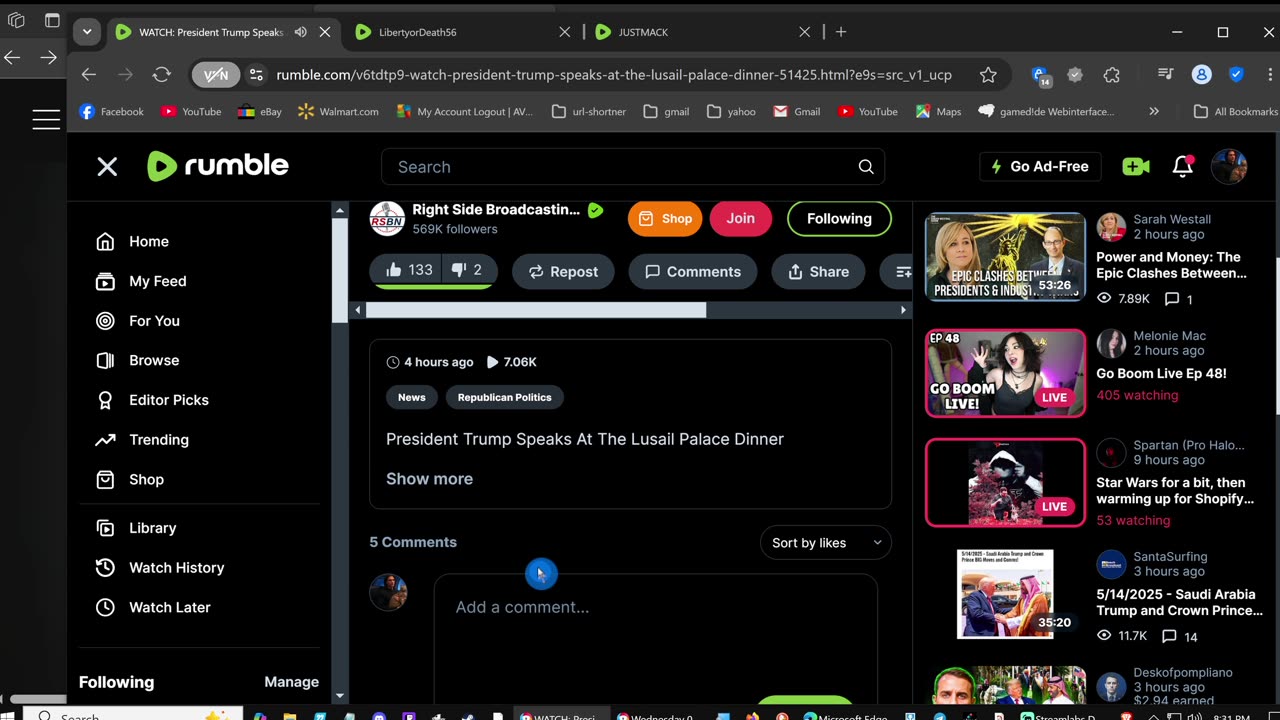1280x720 pixels.
Task: Go back with the browser back arrow
Action: pos(89,75)
